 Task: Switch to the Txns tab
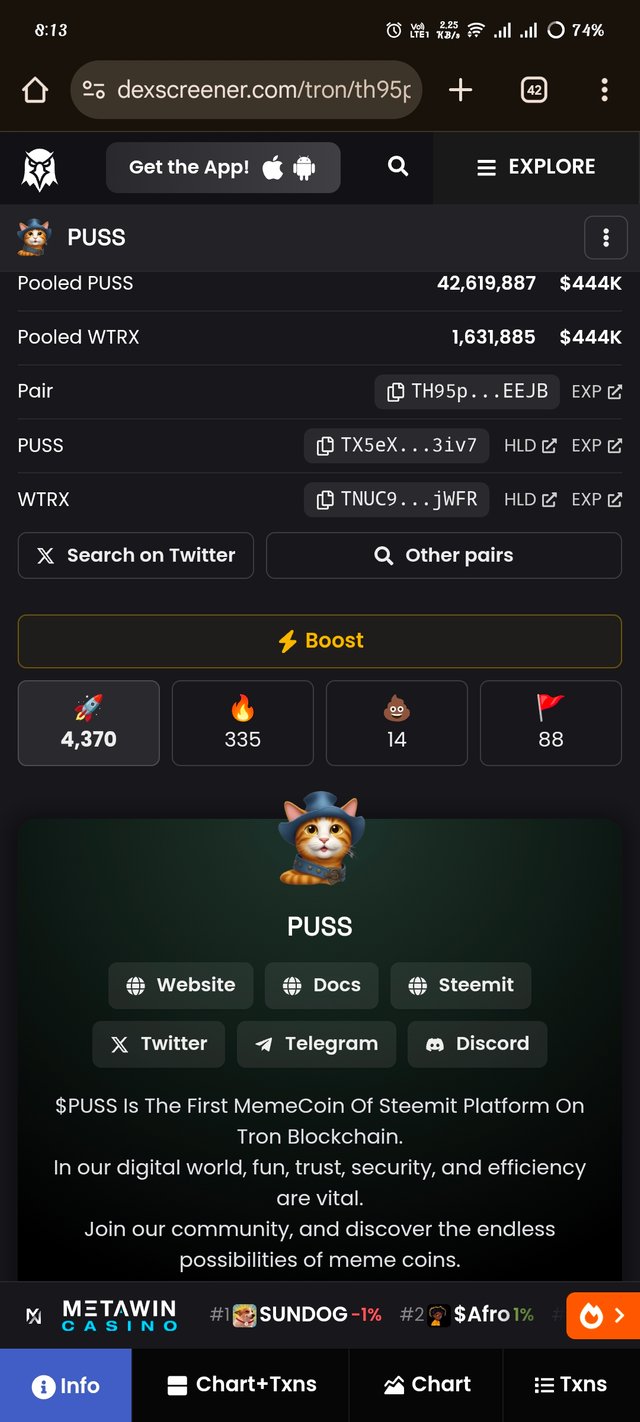[x=571, y=1385]
